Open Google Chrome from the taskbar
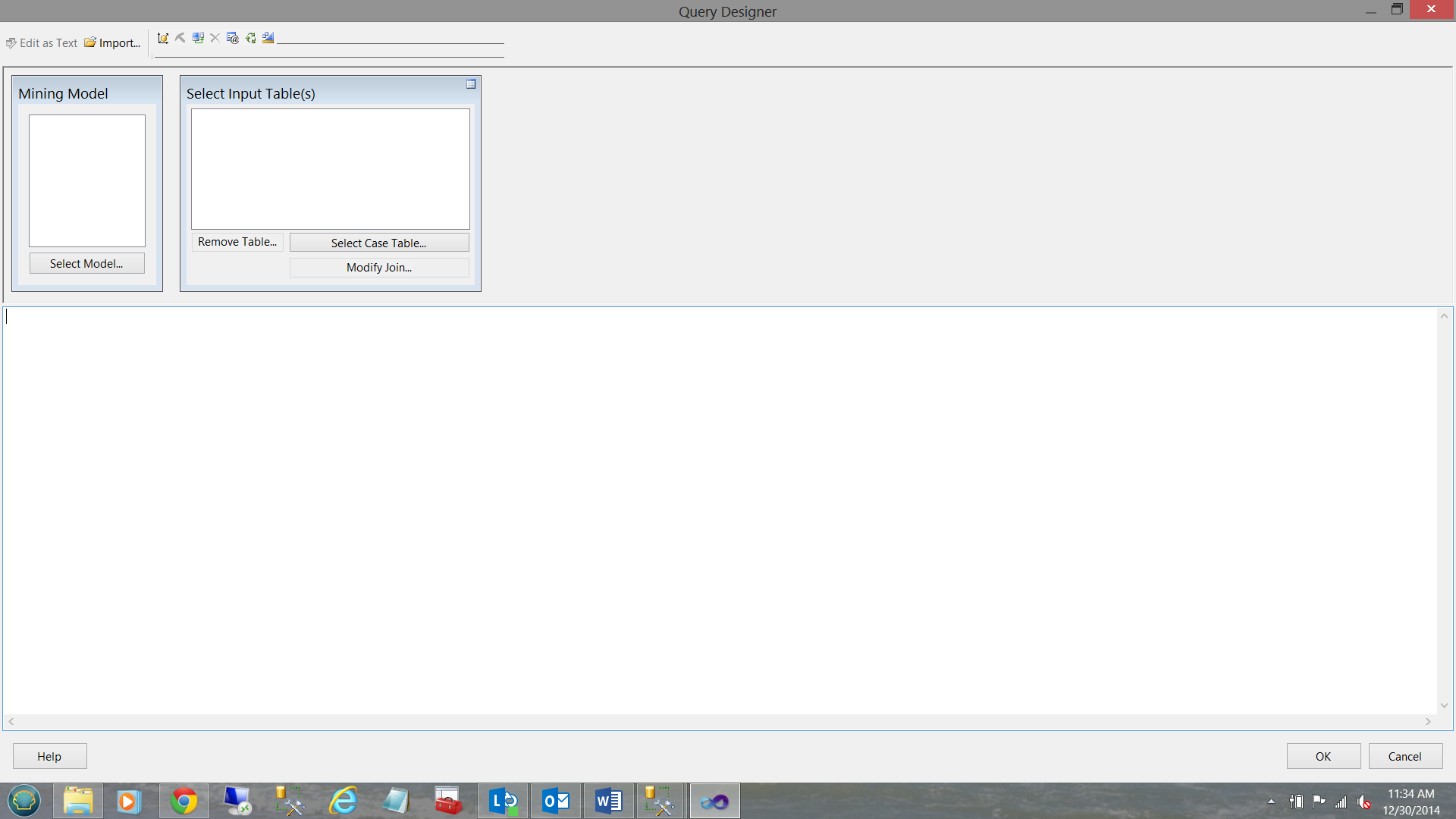This screenshot has height=819, width=1456. [184, 801]
